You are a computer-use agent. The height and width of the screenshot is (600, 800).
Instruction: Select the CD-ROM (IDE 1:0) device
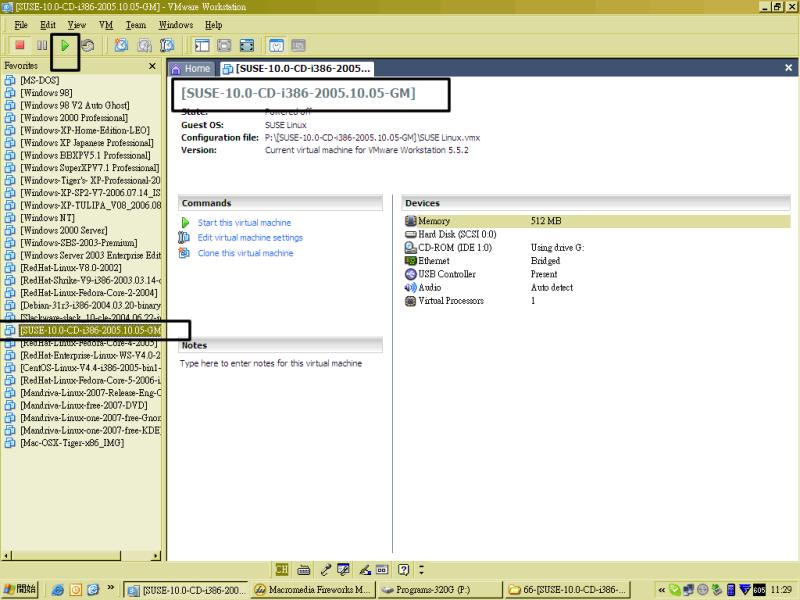point(596,247)
